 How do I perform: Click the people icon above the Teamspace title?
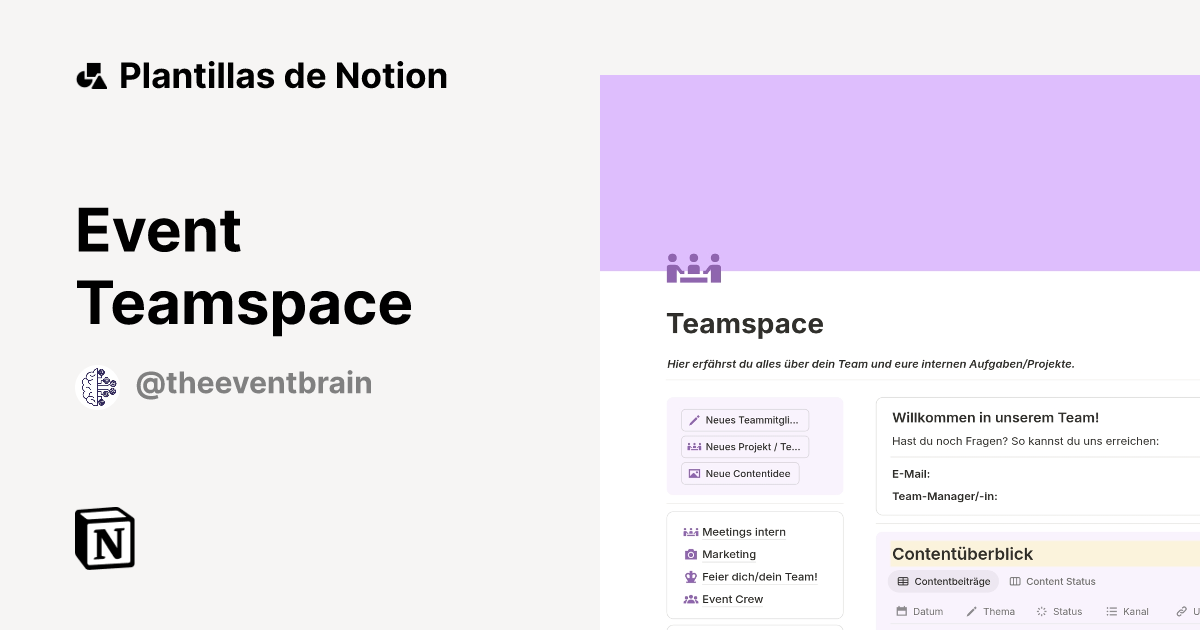[x=694, y=267]
